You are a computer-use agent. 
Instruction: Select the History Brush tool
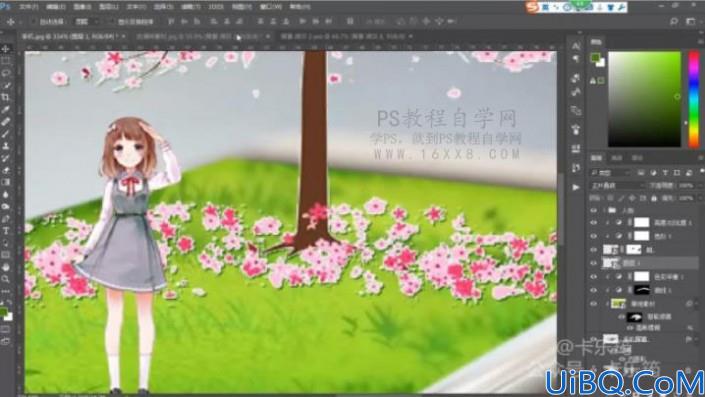(6, 158)
